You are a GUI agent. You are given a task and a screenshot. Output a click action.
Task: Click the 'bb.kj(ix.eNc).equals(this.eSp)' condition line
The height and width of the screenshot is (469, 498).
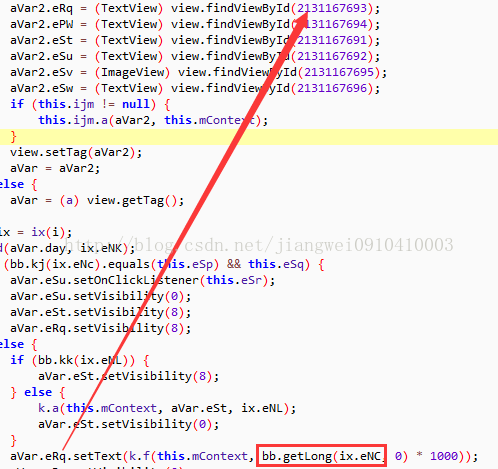coord(164,264)
